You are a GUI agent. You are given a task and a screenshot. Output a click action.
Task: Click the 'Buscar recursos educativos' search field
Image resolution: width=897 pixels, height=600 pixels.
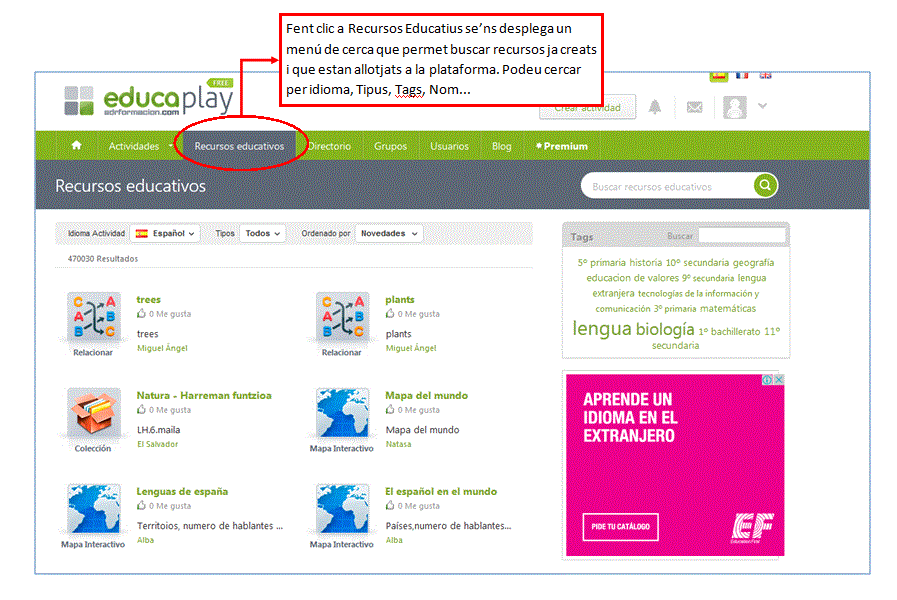[x=665, y=186]
